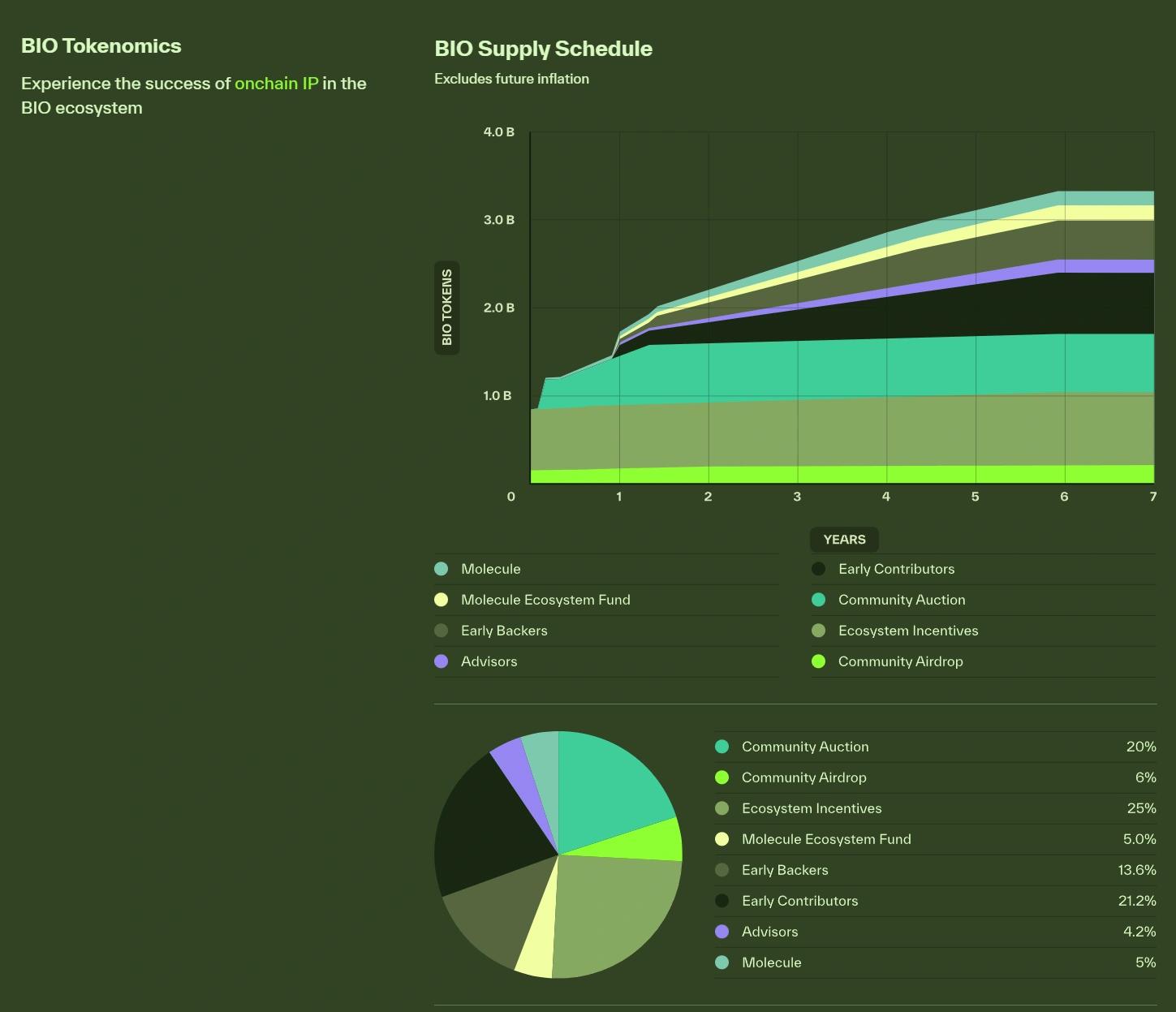The image size is (1176, 1012).
Task: Click Molecule Ecosystem Fund dot in supply schedule legend
Action: (442, 600)
